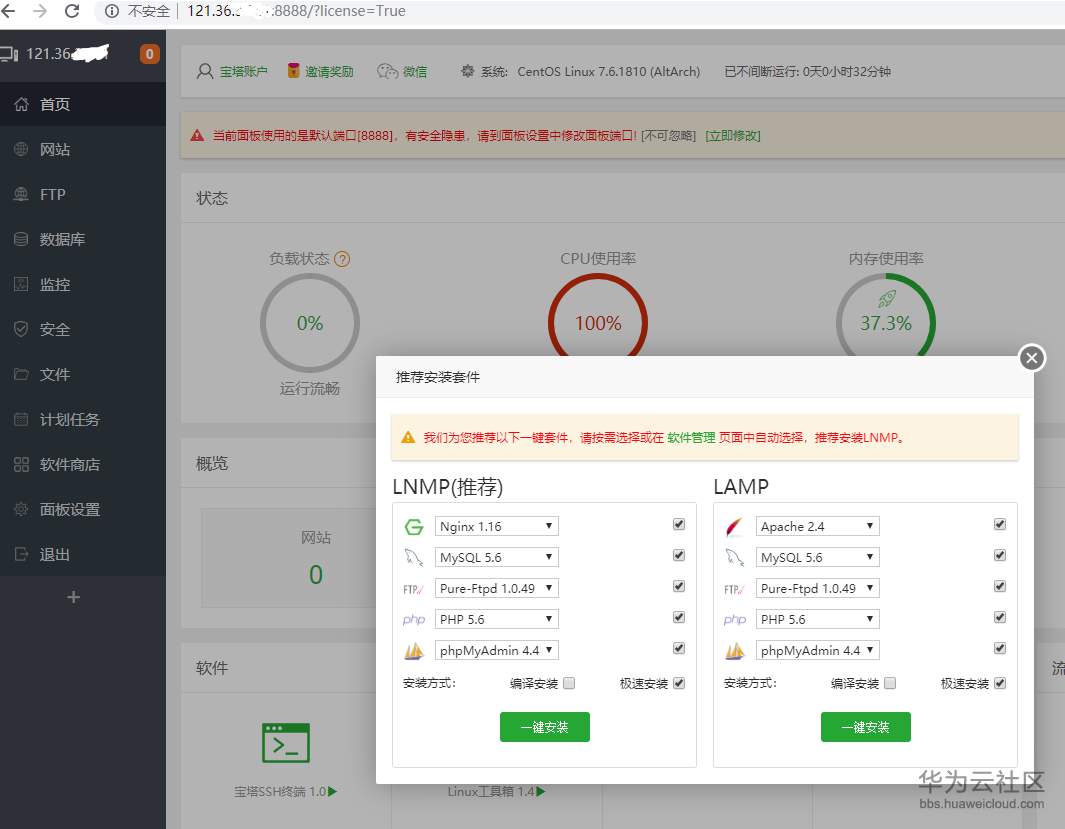Click the FTP icon in LNMP list
This screenshot has width=1065, height=829.
414,589
